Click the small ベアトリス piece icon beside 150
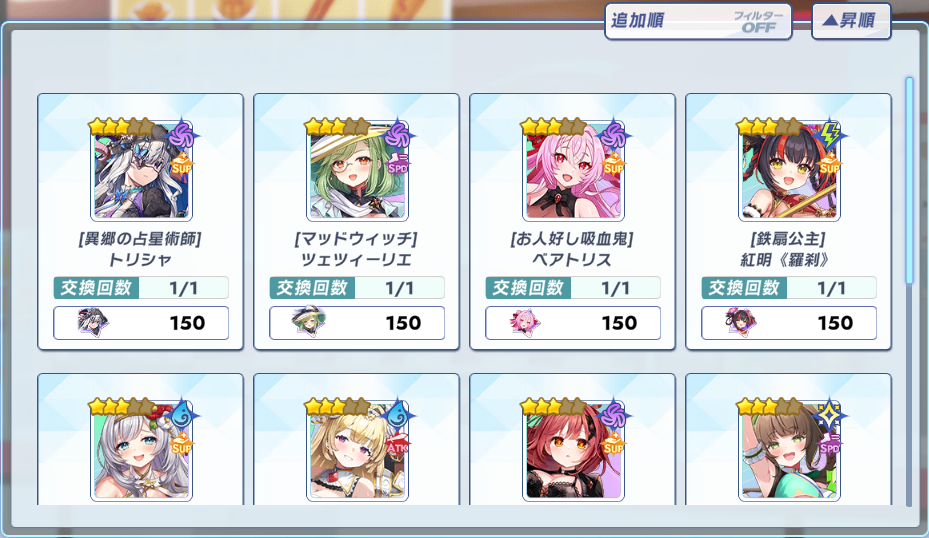The image size is (929, 538). pos(524,323)
